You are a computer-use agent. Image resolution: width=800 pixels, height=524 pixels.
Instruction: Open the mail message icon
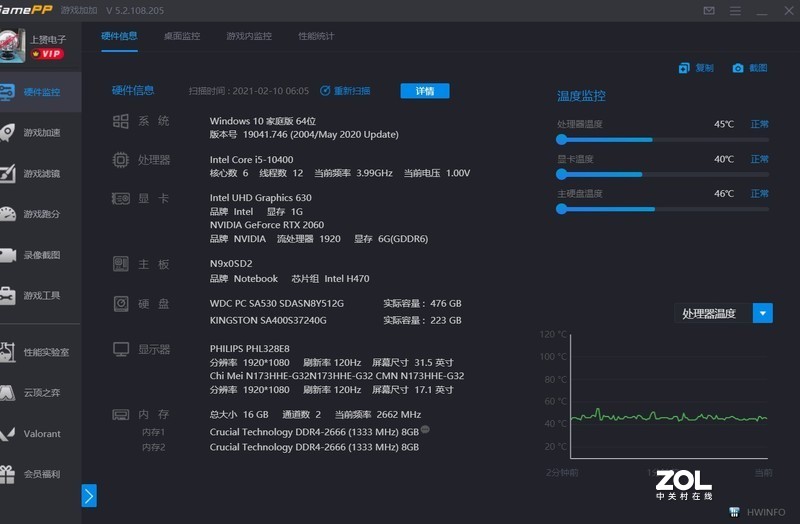pyautogui.click(x=709, y=11)
